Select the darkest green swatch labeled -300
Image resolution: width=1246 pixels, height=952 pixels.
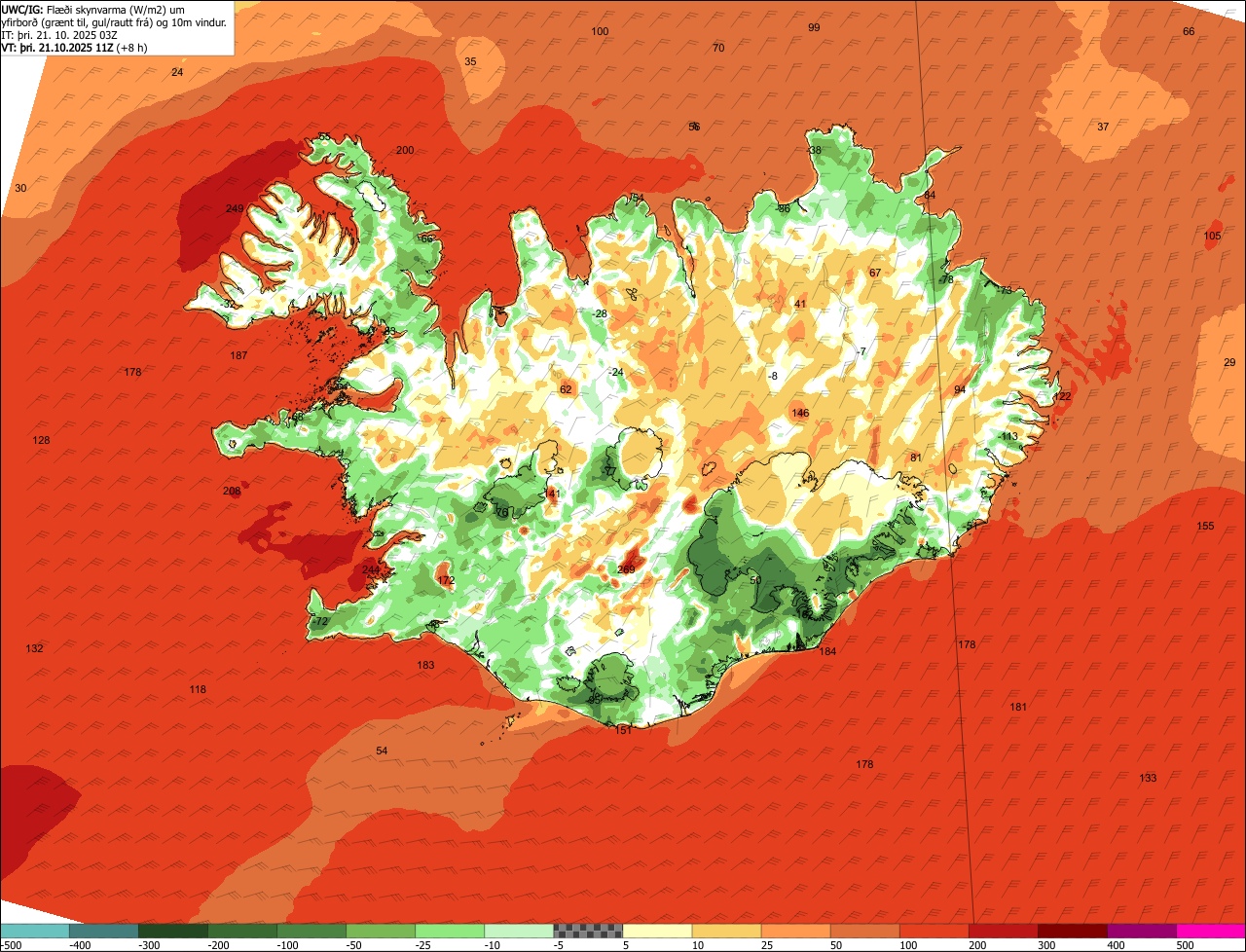pos(172,932)
